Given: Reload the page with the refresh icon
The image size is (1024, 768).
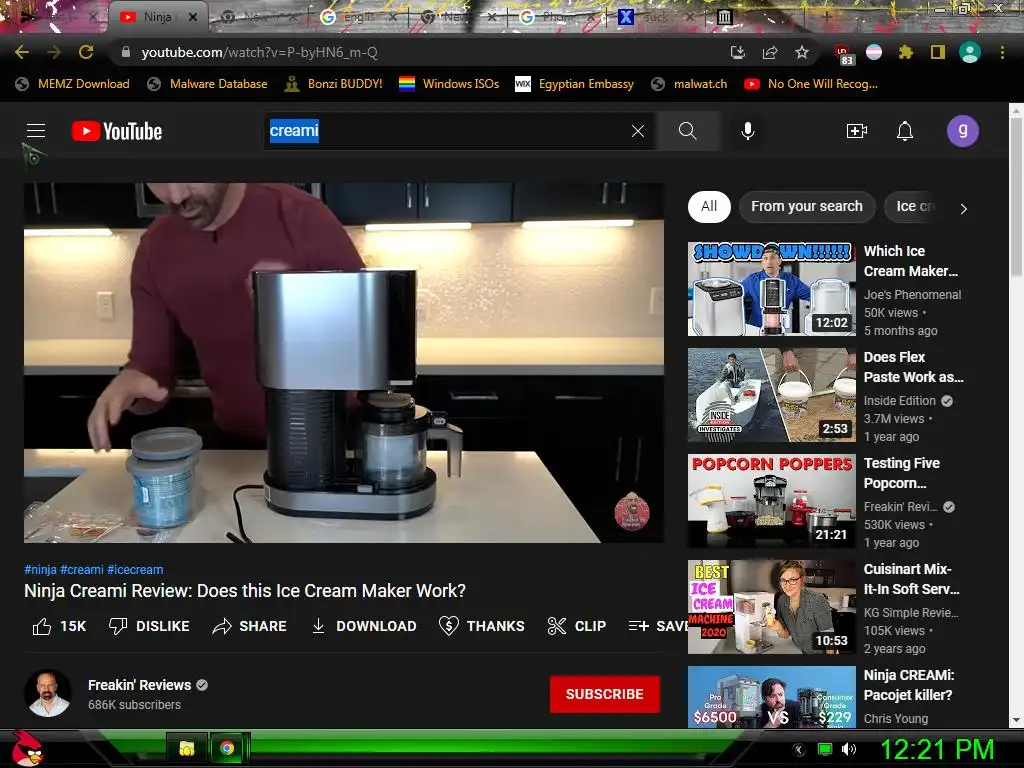Looking at the screenshot, I should [x=86, y=52].
